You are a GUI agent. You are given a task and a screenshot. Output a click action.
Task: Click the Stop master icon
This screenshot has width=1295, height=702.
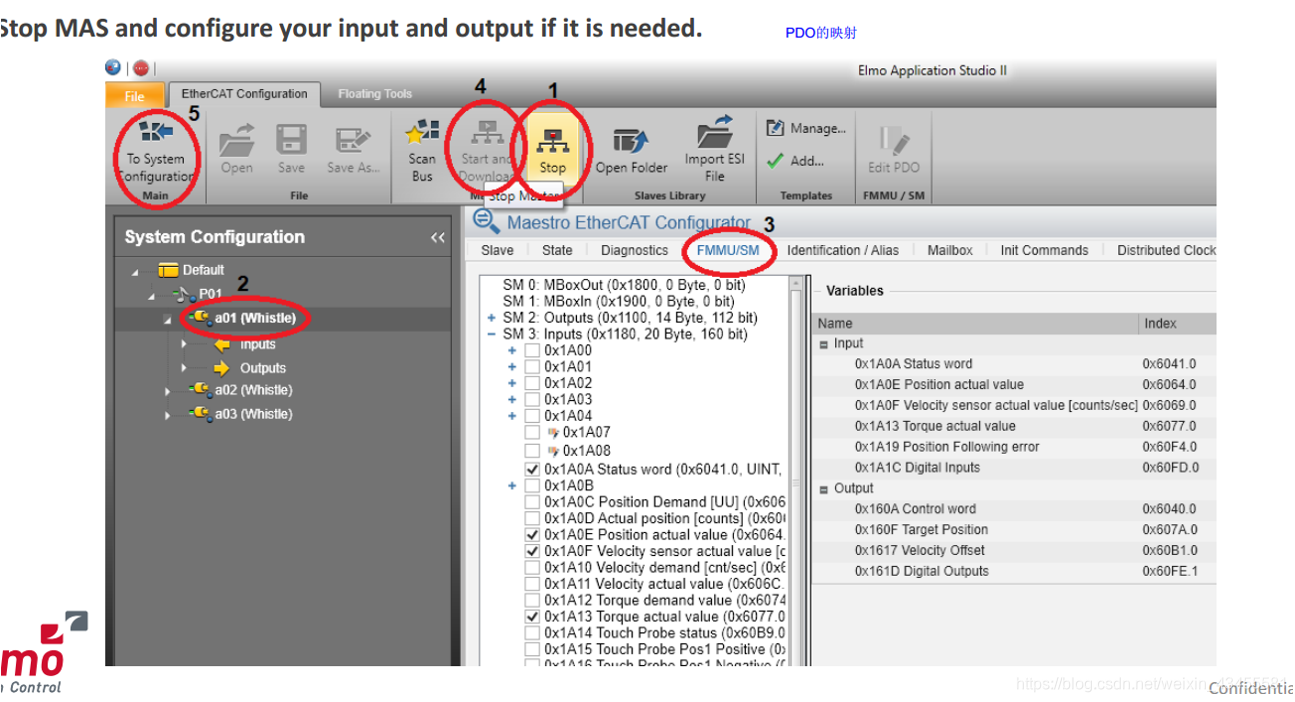click(x=552, y=140)
